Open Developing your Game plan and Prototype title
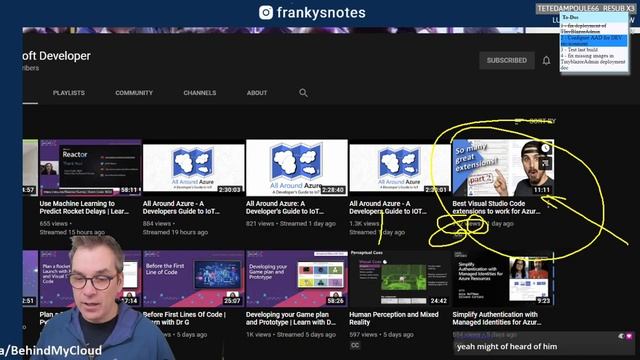The height and width of the screenshot is (360, 640). click(x=291, y=318)
